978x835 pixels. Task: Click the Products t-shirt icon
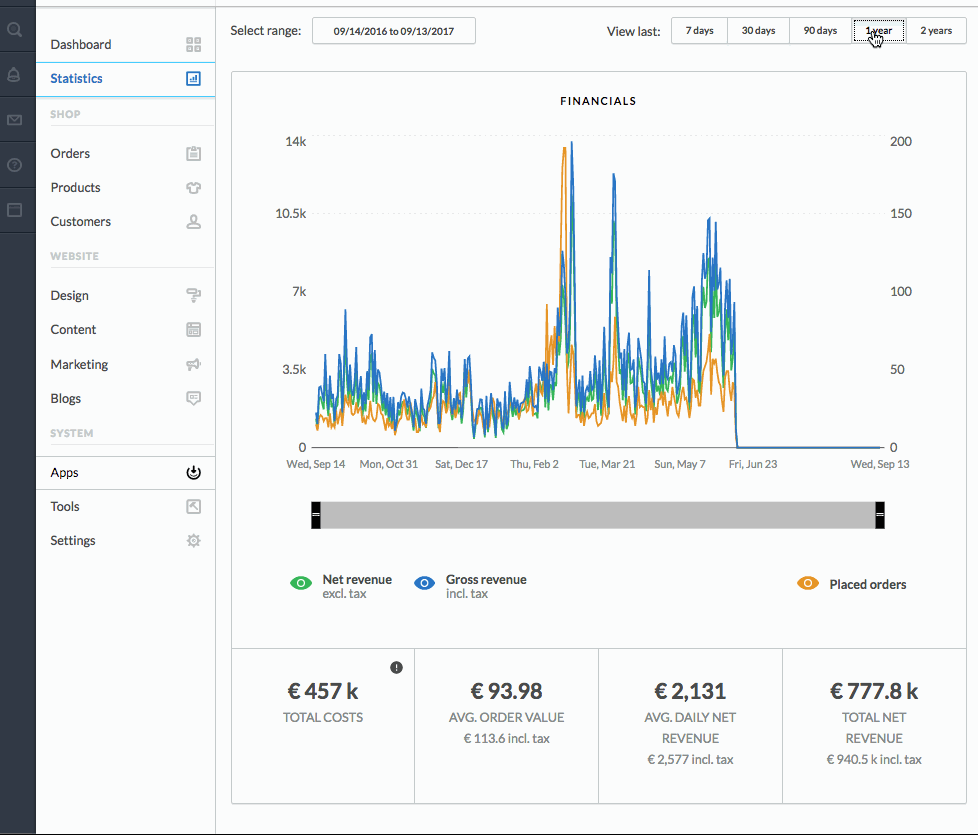point(193,188)
